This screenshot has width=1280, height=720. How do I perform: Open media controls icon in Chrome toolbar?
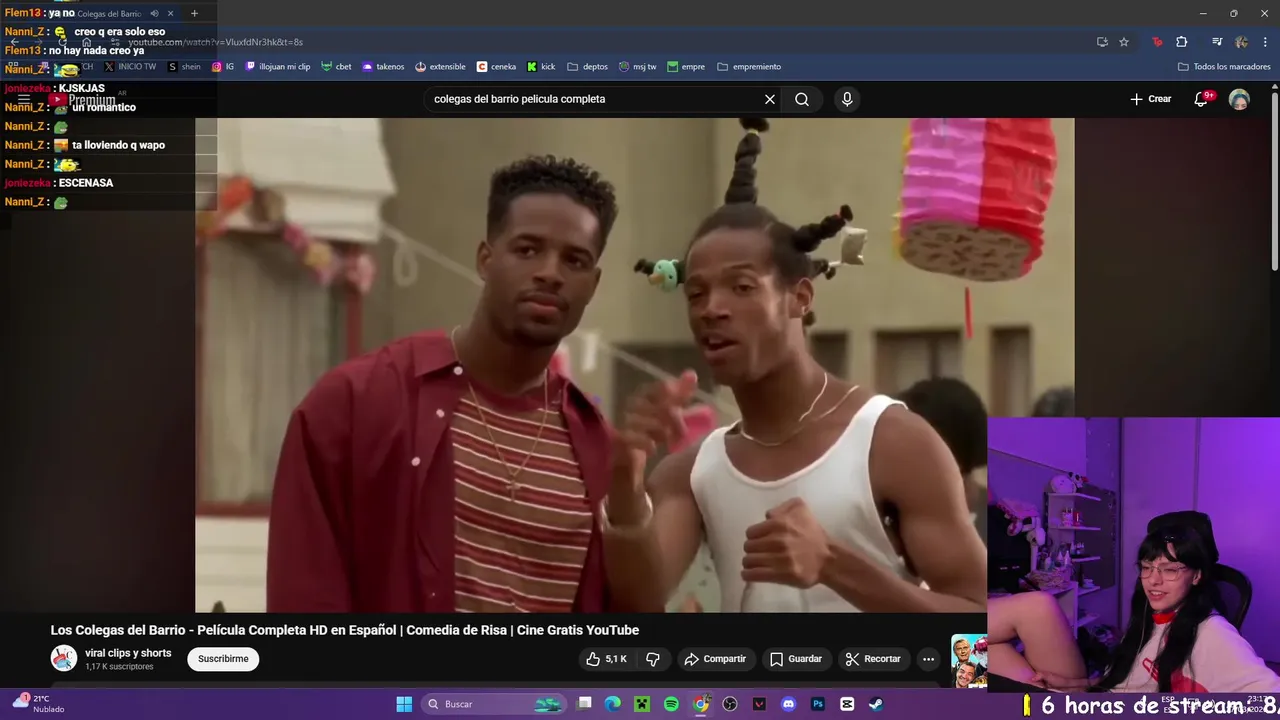coord(1217,42)
